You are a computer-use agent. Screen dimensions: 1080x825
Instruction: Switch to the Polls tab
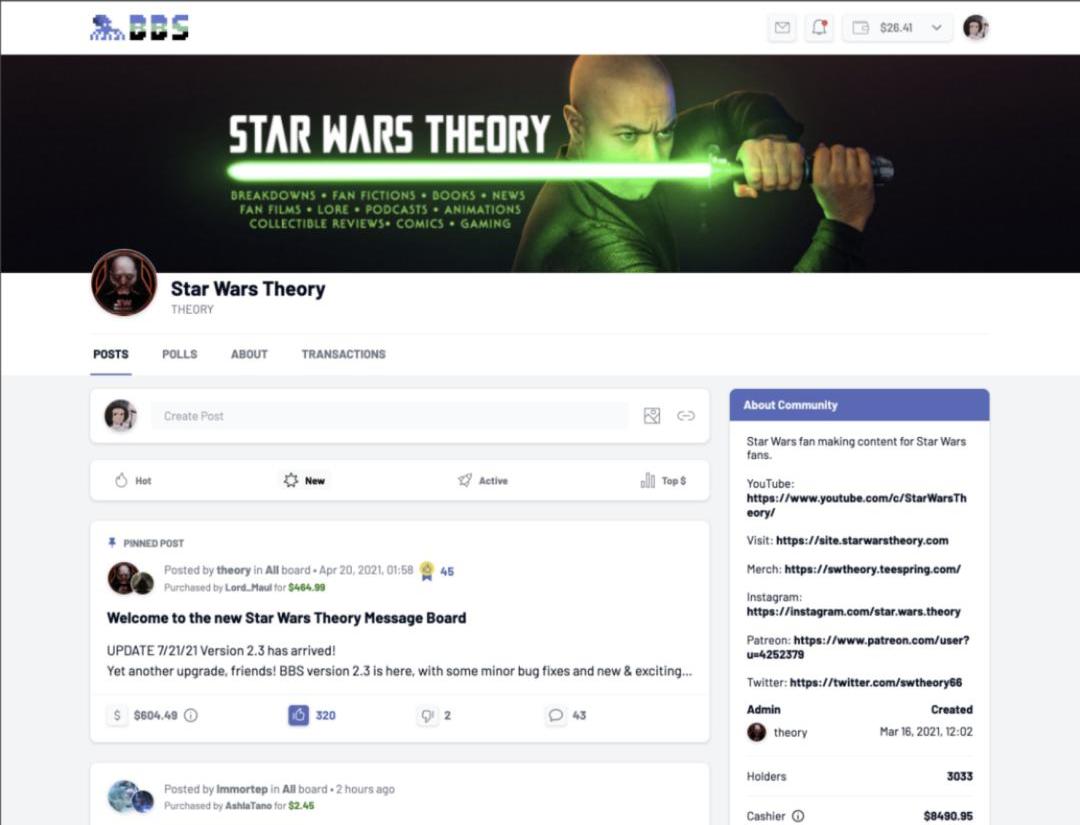180,354
